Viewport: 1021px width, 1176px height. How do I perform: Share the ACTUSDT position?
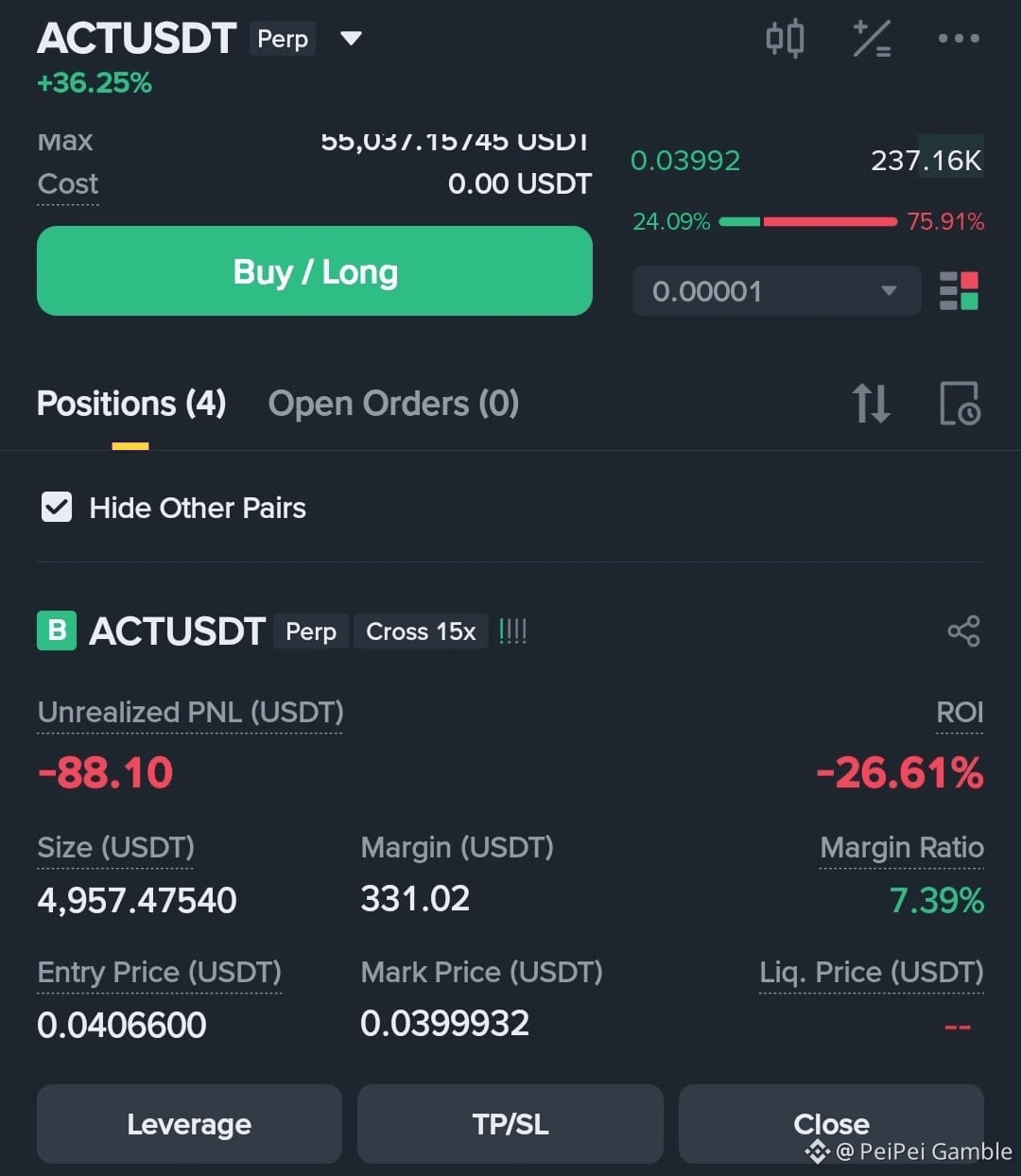click(x=963, y=631)
